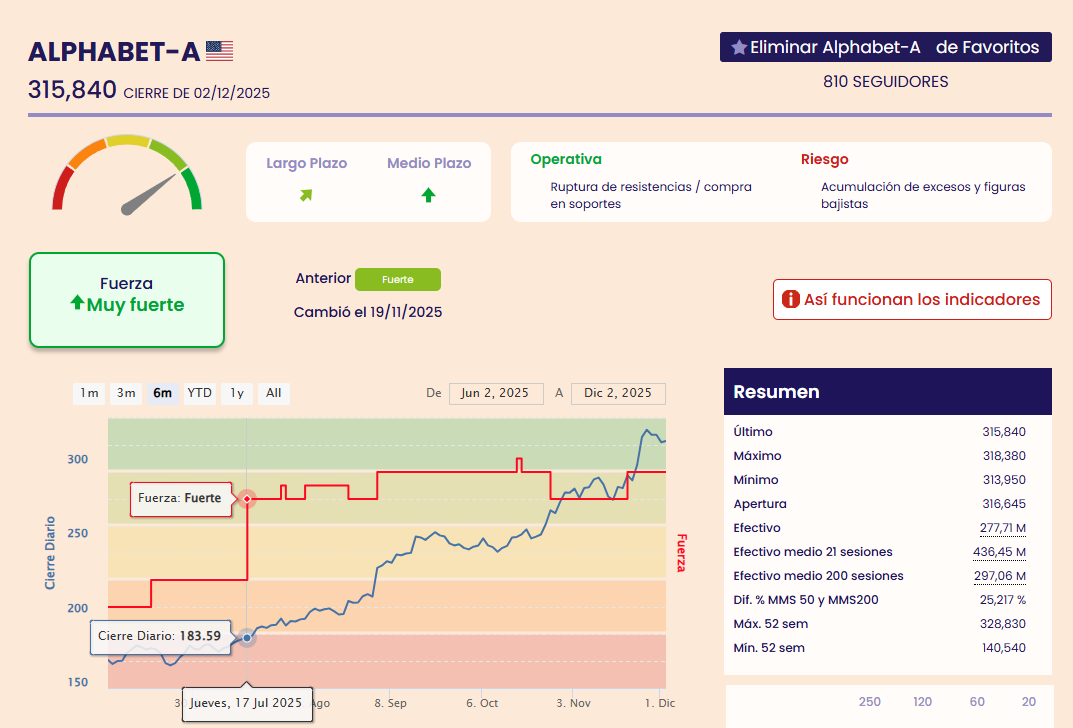Click the blue Cierre Diario marker point
The image size is (1073, 728).
[x=247, y=638]
